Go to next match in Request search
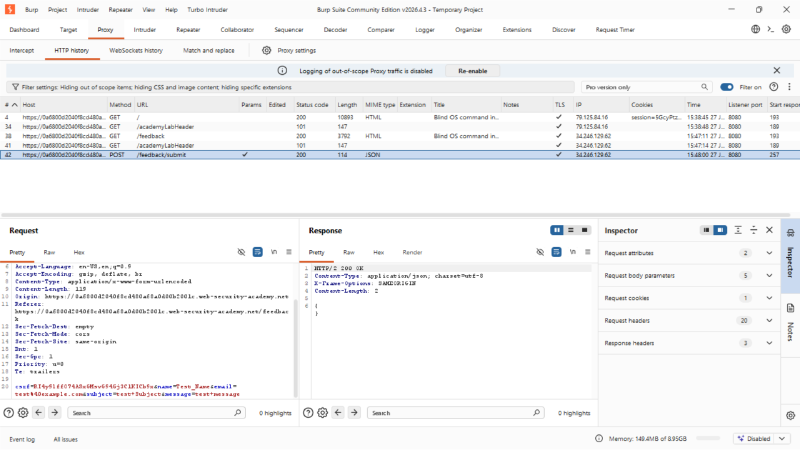 [x=55, y=412]
